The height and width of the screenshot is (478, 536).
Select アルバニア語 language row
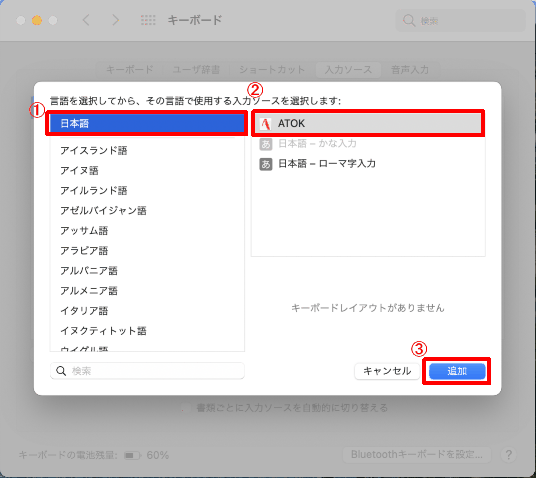click(147, 270)
